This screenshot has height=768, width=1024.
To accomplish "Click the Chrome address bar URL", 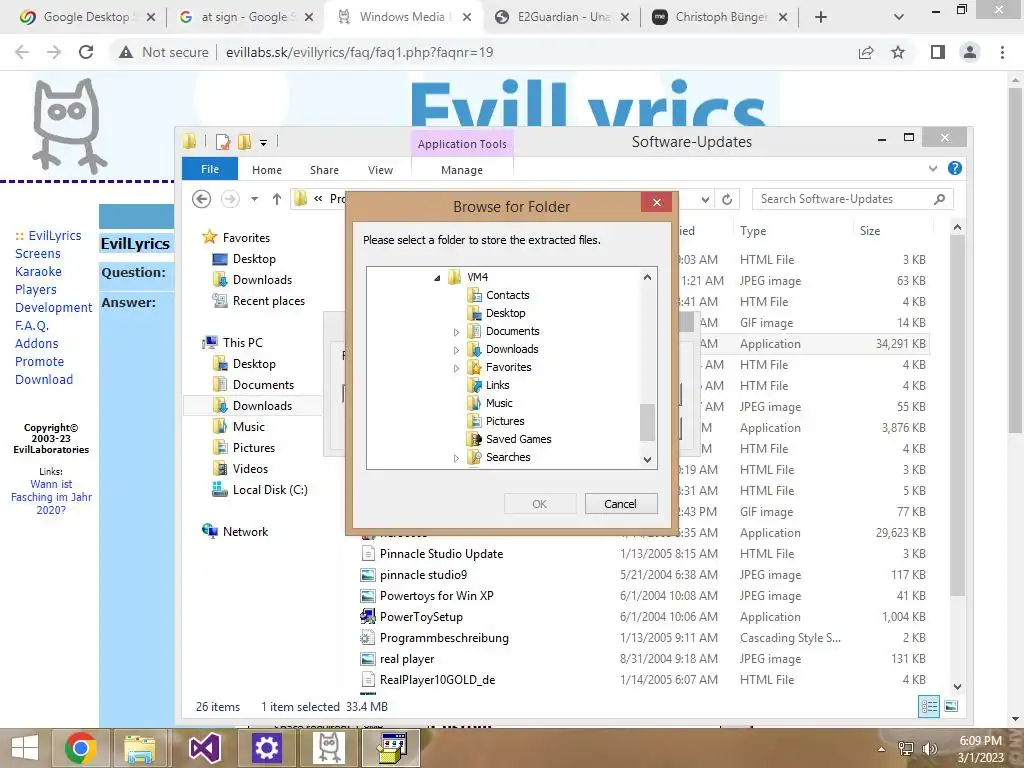I will pos(359,52).
